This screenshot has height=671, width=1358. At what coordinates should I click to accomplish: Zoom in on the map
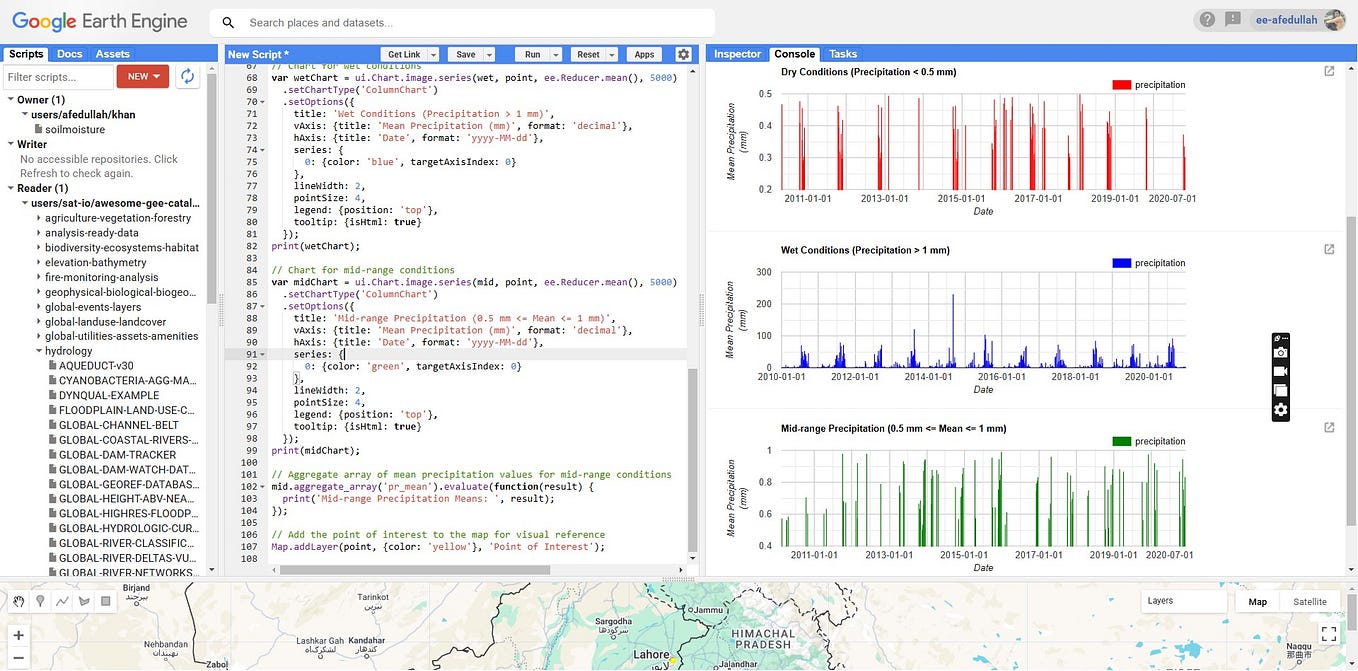pyautogui.click(x=19, y=635)
